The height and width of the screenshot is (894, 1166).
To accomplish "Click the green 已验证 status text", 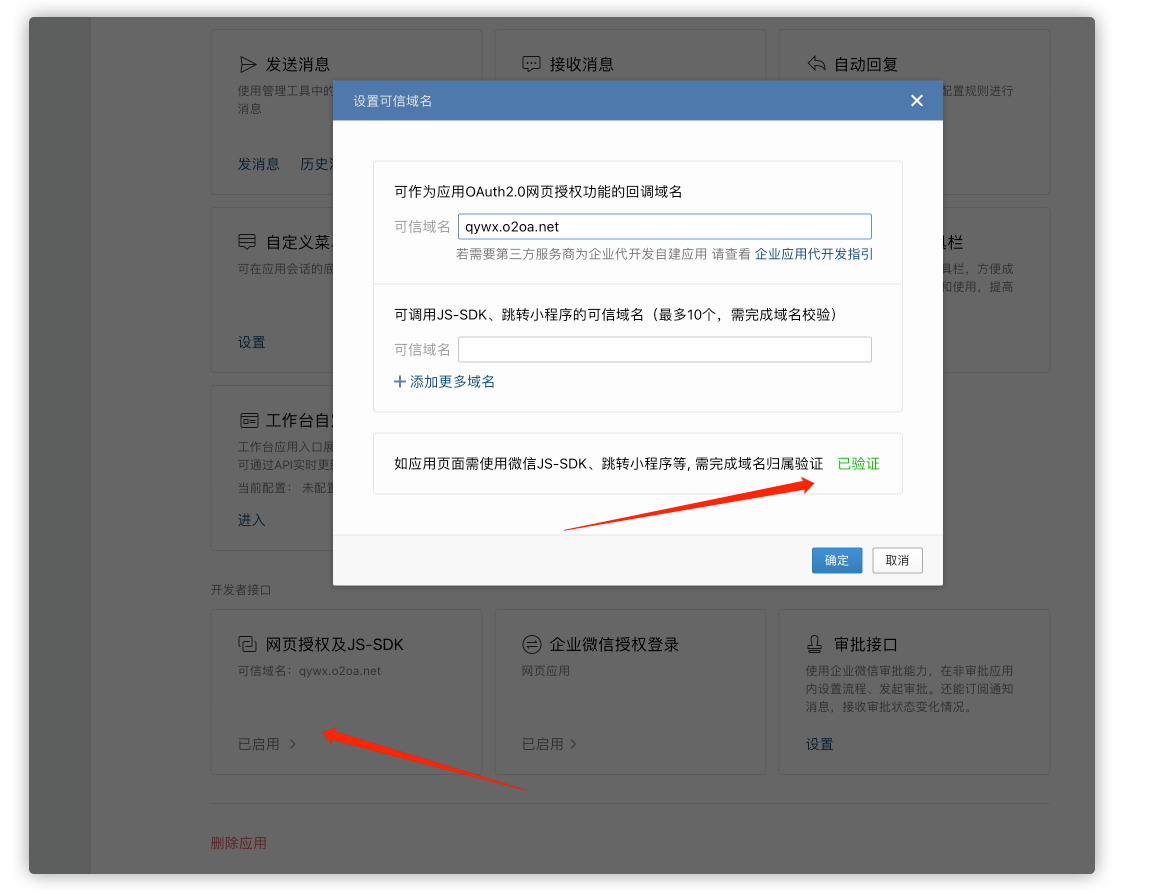I will [x=858, y=464].
